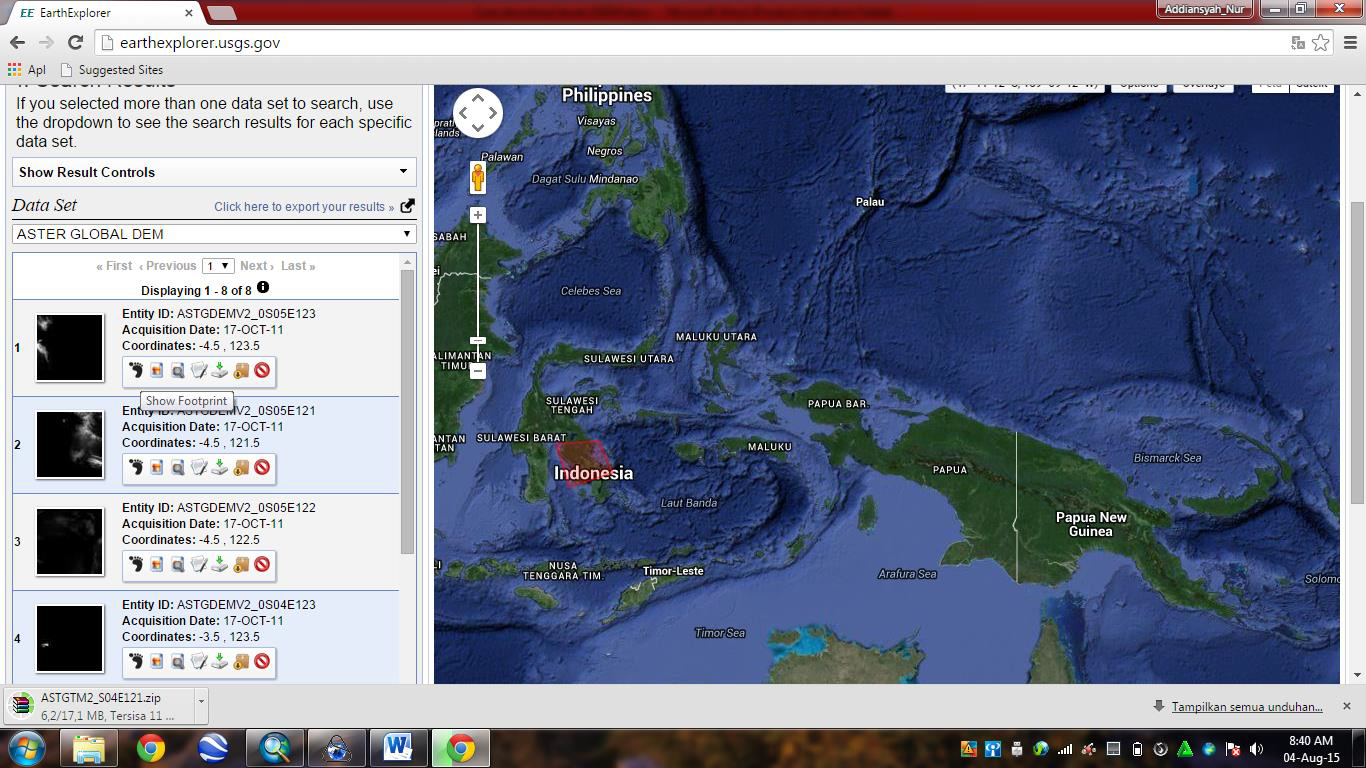This screenshot has height=768, width=1366.
Task: Open Google Earth from the taskbar
Action: [213, 748]
